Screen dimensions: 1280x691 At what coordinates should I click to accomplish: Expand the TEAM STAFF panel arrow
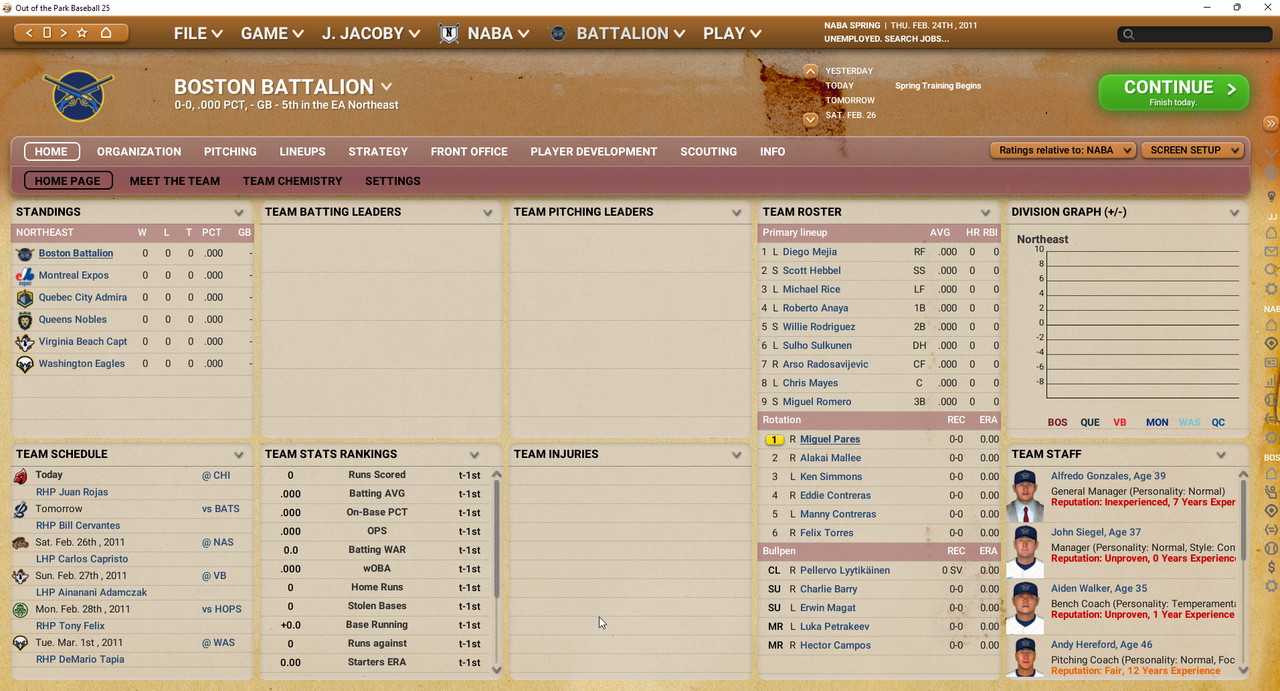click(x=1221, y=454)
